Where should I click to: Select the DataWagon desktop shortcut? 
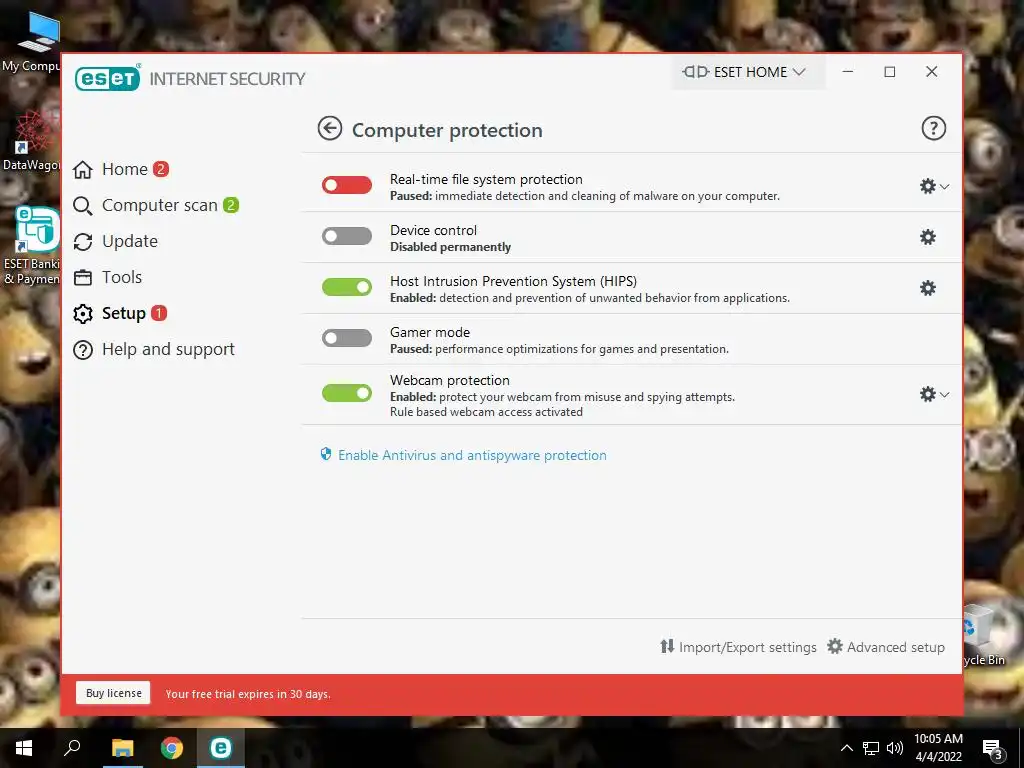[31, 140]
